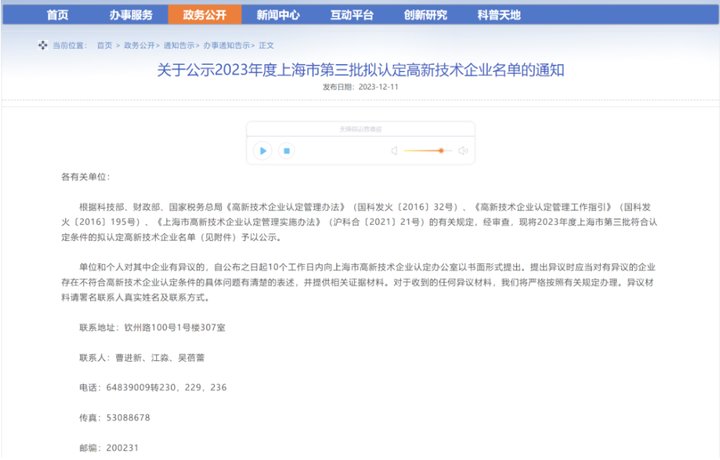Open the 首页 navigation tab

point(58,15)
